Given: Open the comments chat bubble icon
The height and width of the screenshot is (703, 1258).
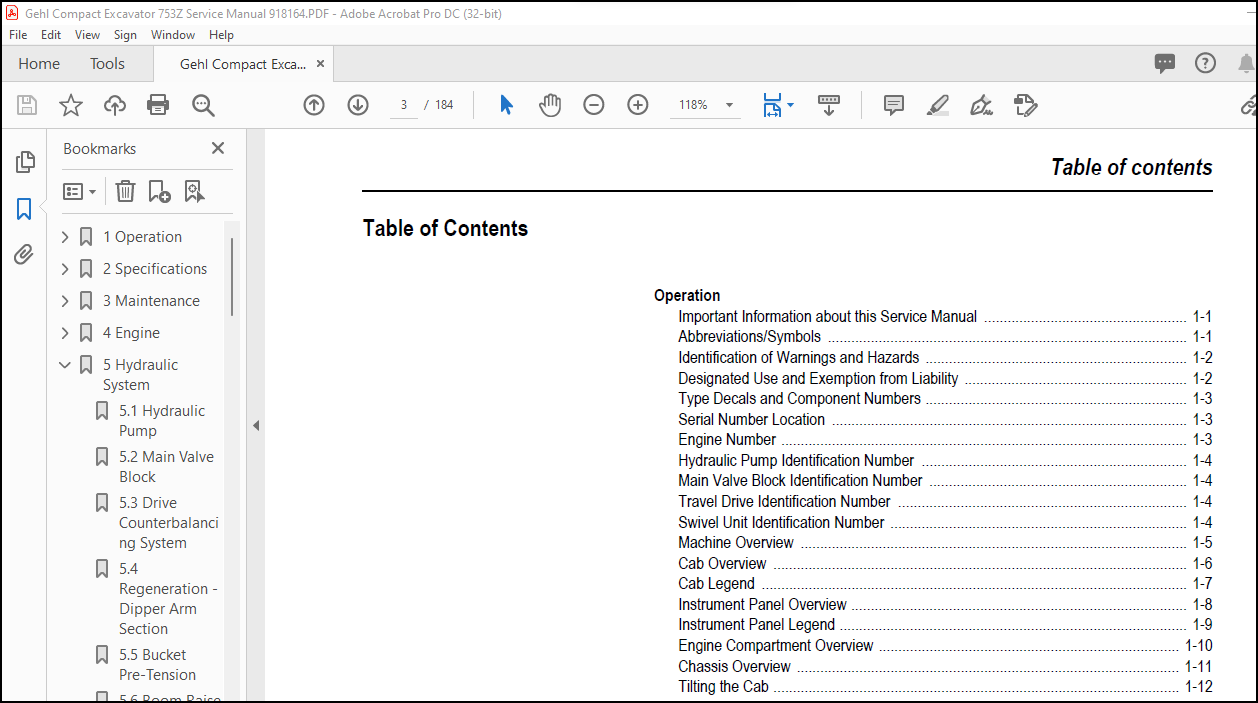Looking at the screenshot, I should pos(1165,64).
